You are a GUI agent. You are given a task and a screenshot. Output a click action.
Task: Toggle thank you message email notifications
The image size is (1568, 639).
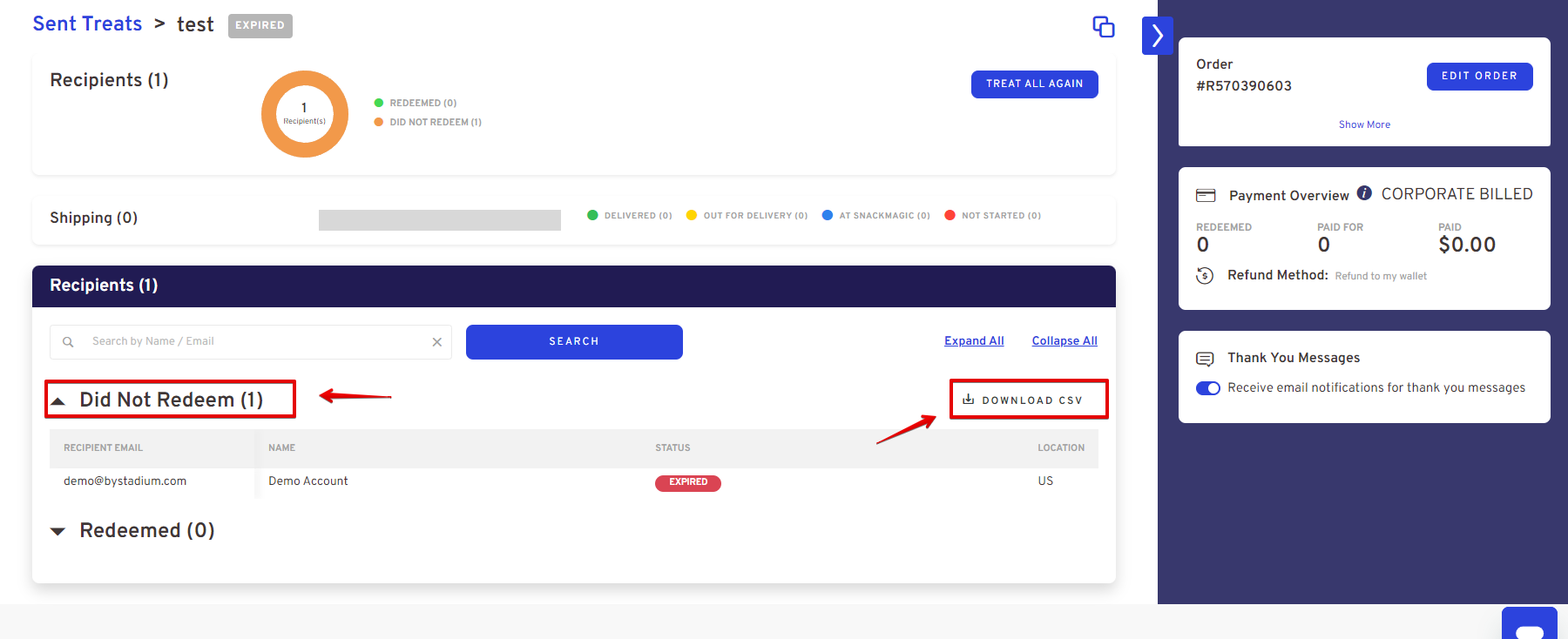(1208, 388)
